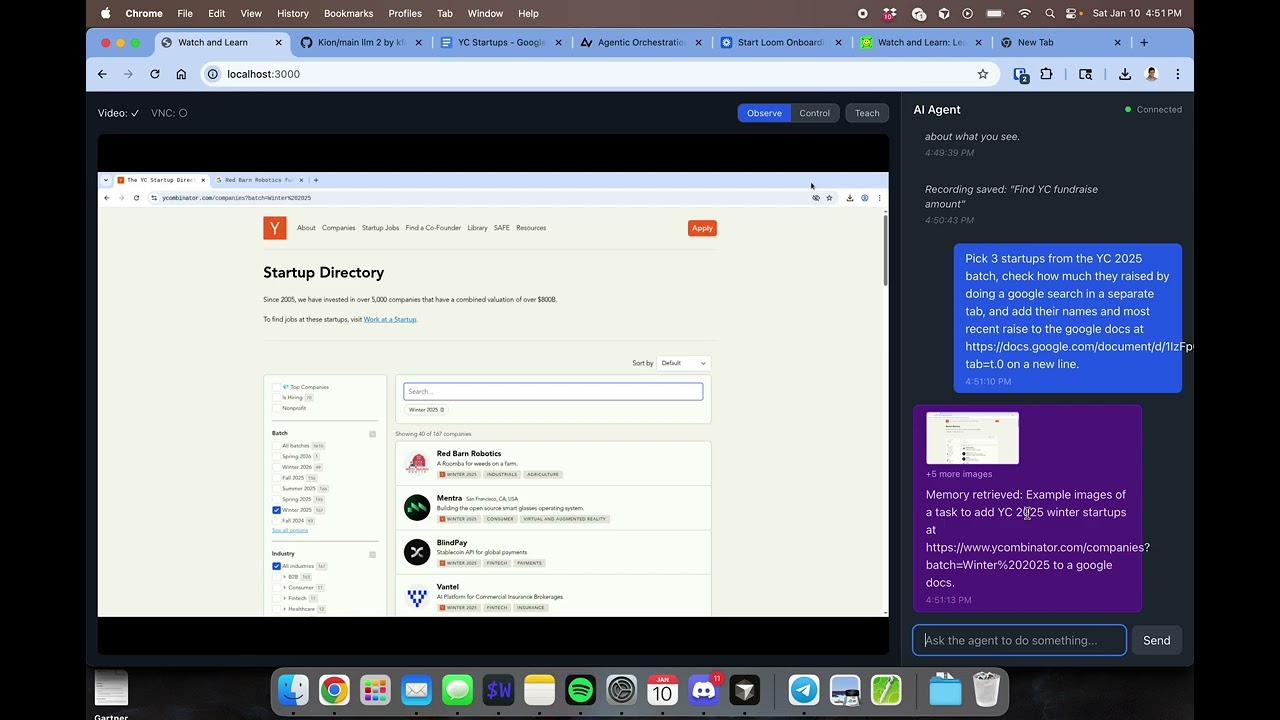Click the Red Barn Robotics company logo
The height and width of the screenshot is (720, 1280).
417,463
